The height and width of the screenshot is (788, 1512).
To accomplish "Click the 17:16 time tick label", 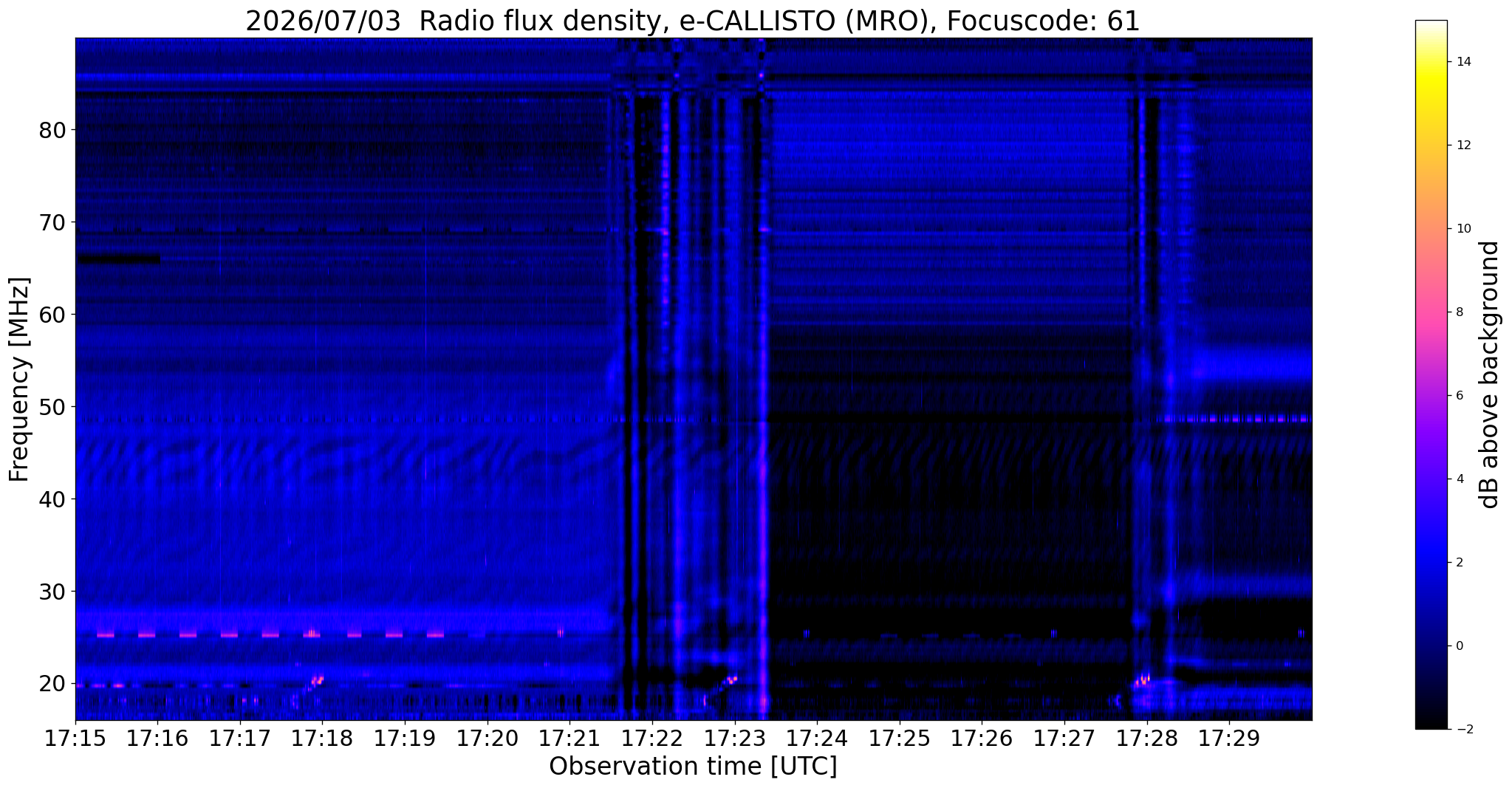I will pyautogui.click(x=157, y=738).
